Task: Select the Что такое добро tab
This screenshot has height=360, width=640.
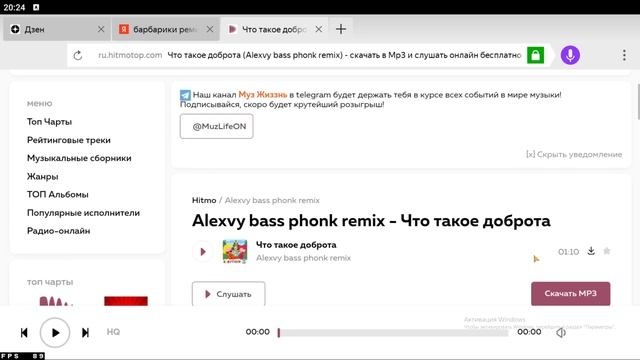Action: tap(274, 29)
